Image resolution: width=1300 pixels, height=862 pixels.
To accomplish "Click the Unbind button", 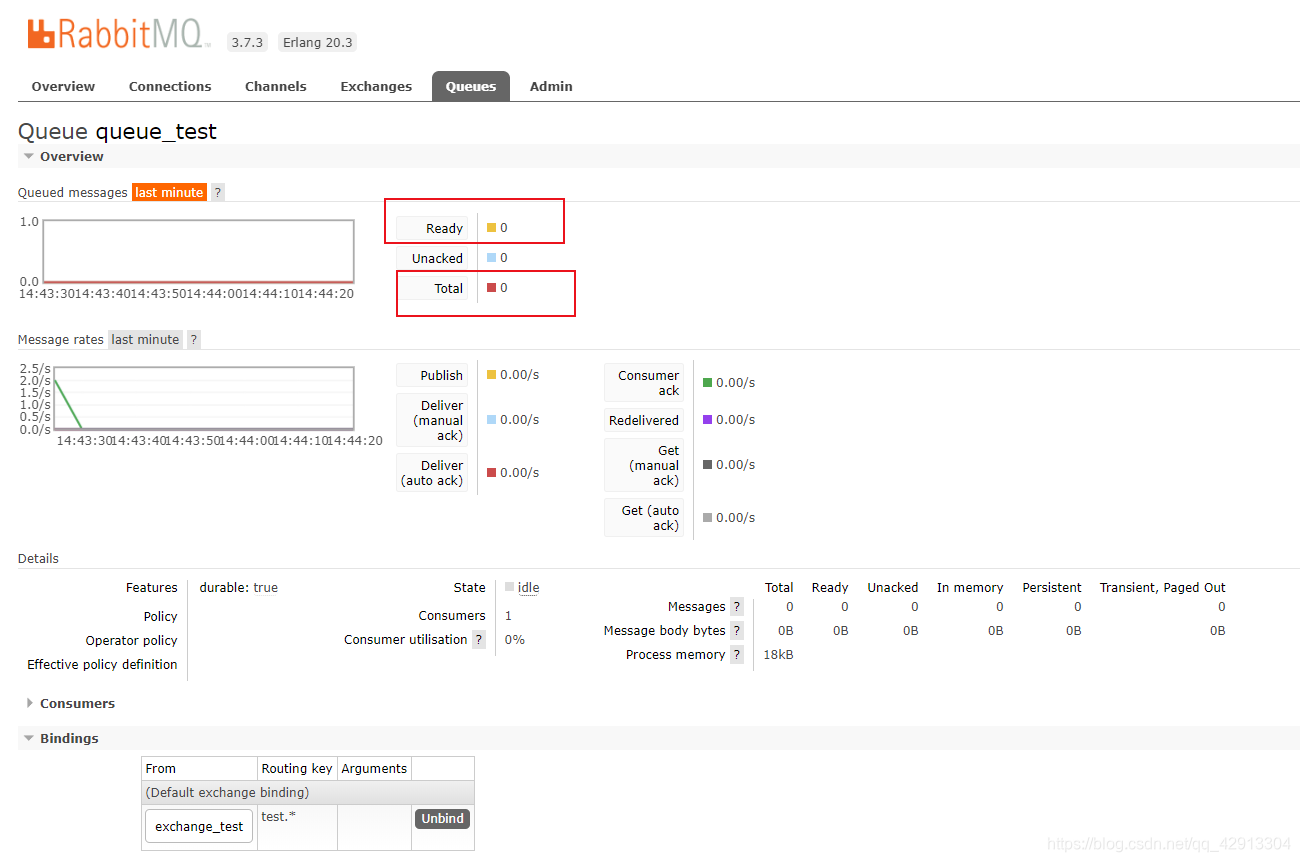I will pos(442,818).
